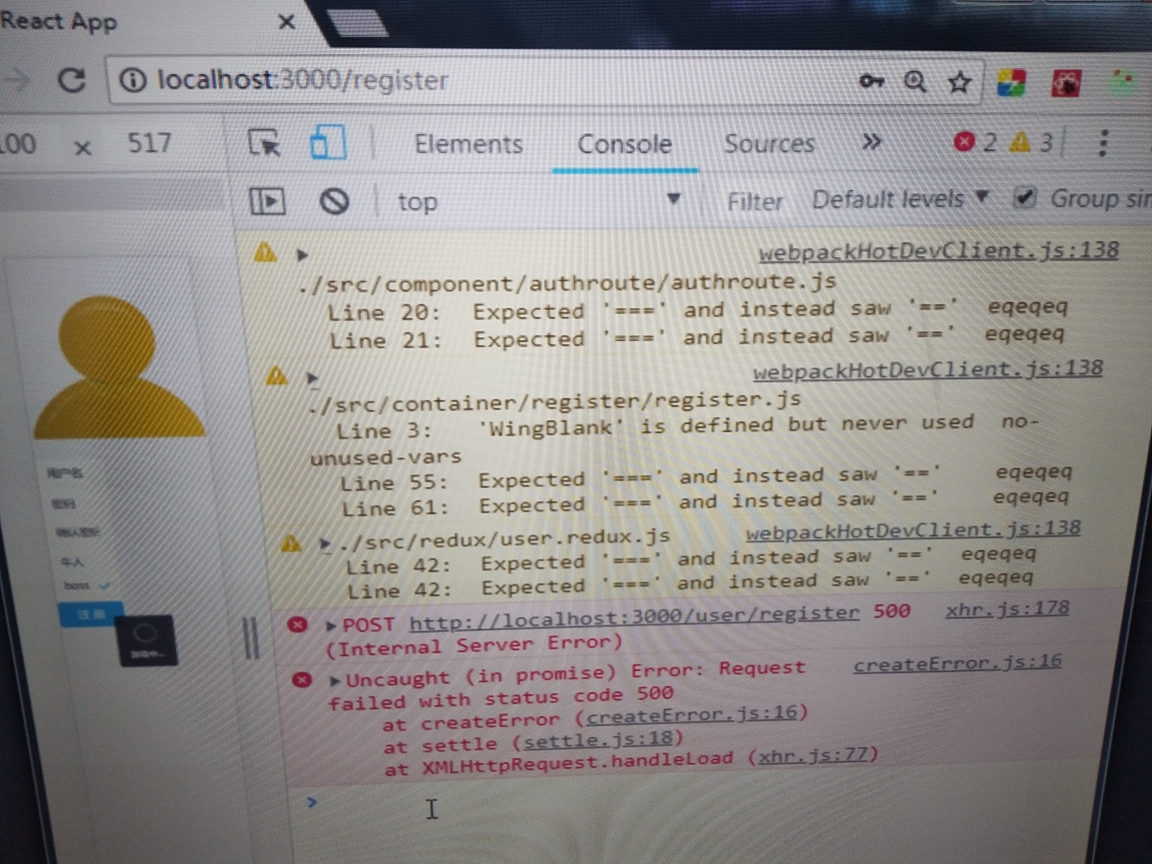This screenshot has height=864, width=1152.
Task: Select the Console tab
Action: coord(624,144)
